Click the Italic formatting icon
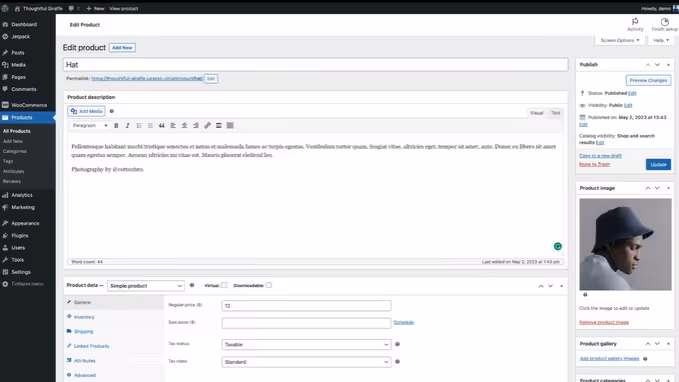The height and width of the screenshot is (382, 679). point(127,126)
